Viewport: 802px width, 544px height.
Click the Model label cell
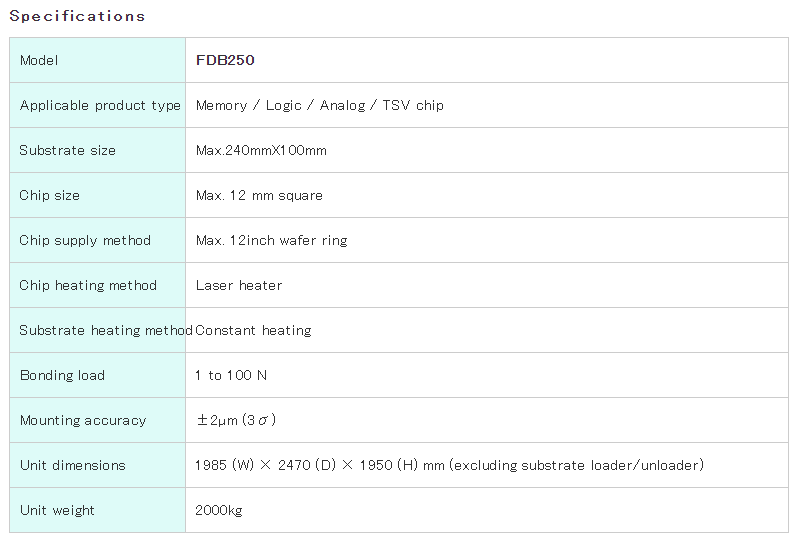[x=39, y=60]
